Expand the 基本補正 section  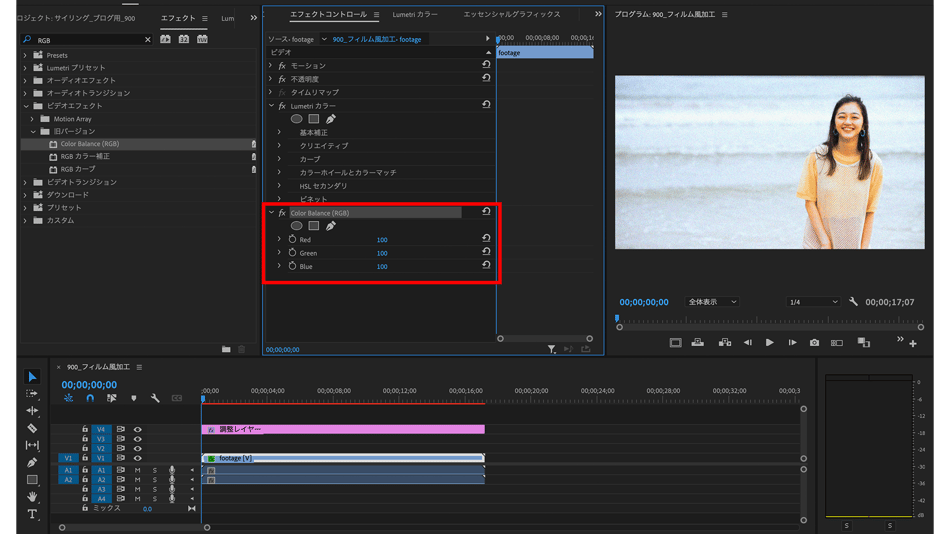(279, 132)
